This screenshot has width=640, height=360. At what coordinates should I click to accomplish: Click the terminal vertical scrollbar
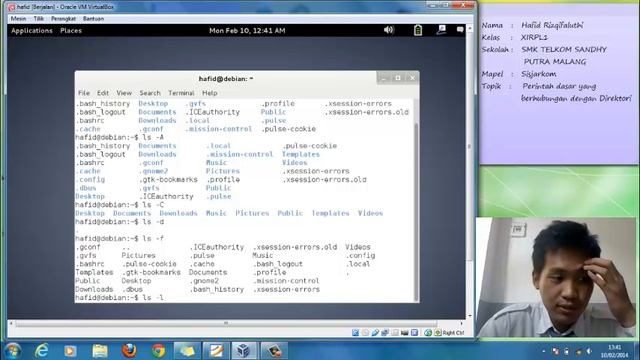pos(416,211)
